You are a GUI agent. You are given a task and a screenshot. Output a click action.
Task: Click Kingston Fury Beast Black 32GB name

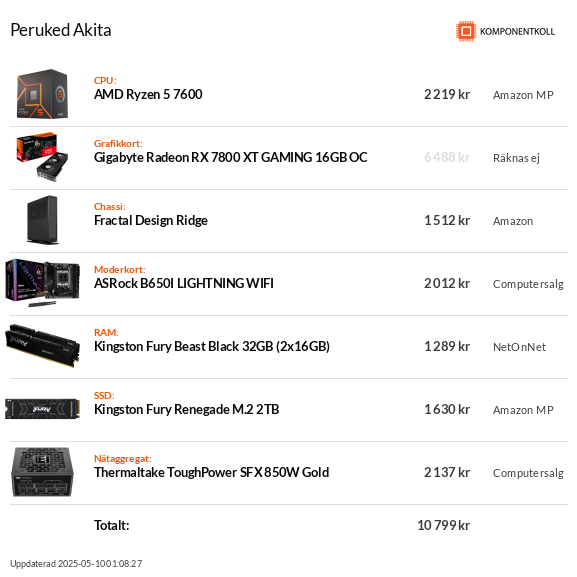212,347
